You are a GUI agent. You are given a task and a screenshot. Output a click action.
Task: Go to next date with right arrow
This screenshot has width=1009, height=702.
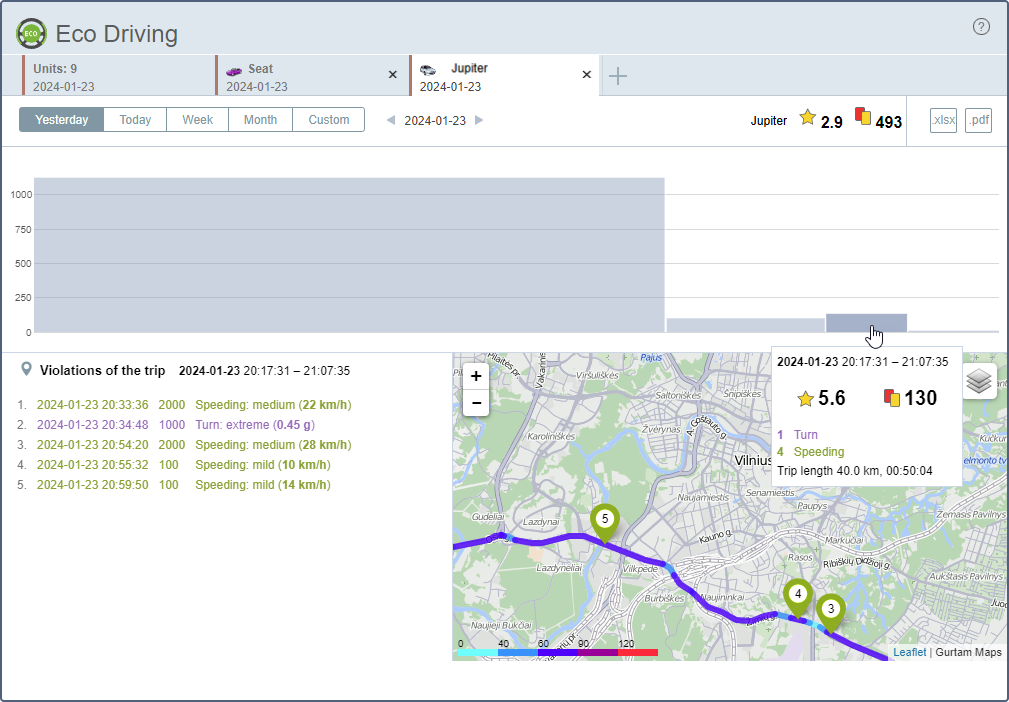pos(479,121)
